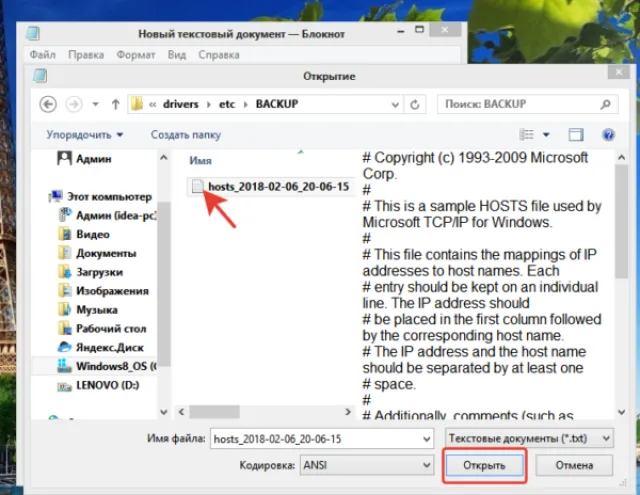Open the 'Упорядочить' dropdown menu
Viewport: 640px width, 495px height.
pyautogui.click(x=84, y=135)
